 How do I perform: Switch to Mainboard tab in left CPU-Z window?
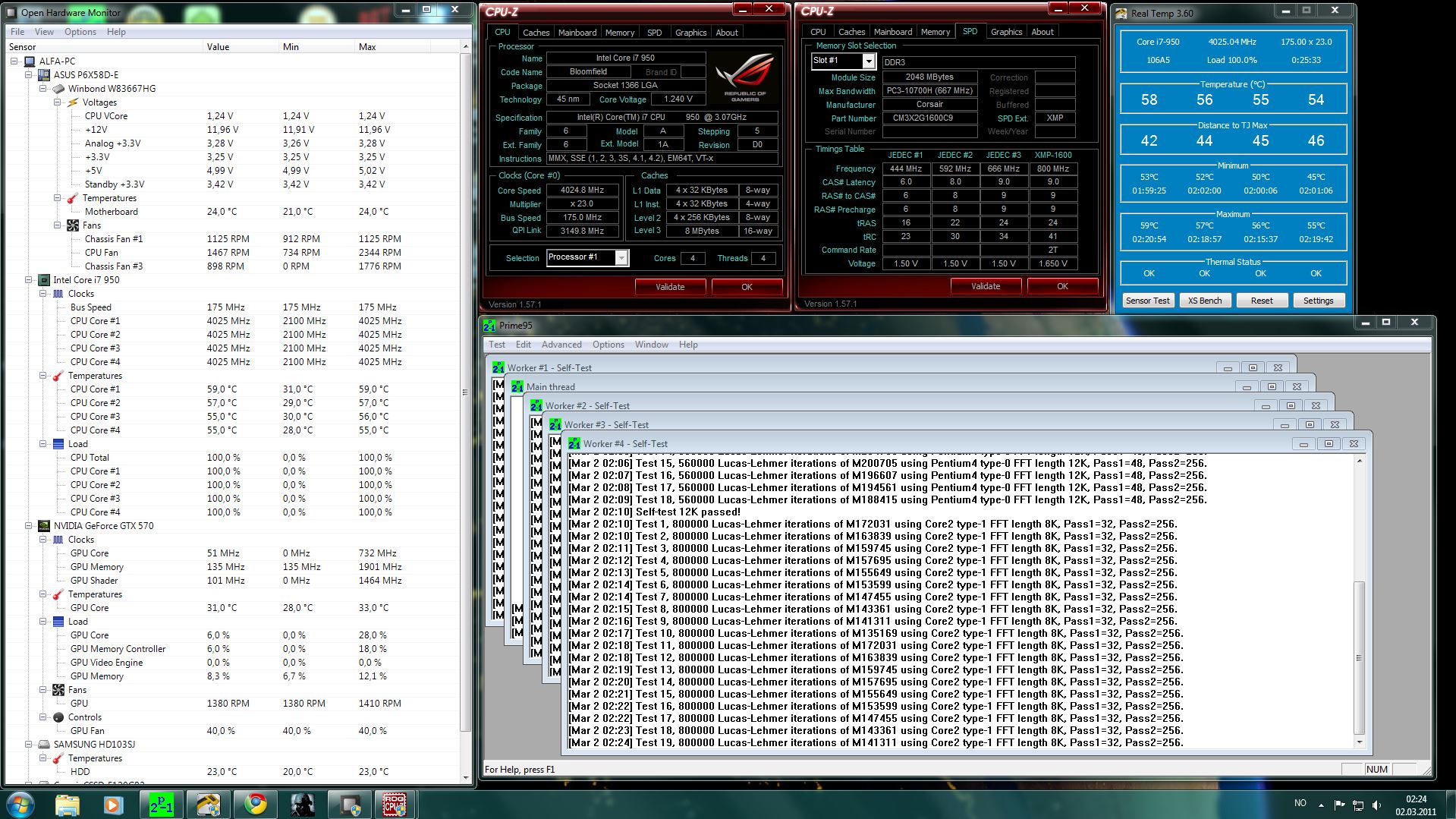577,33
